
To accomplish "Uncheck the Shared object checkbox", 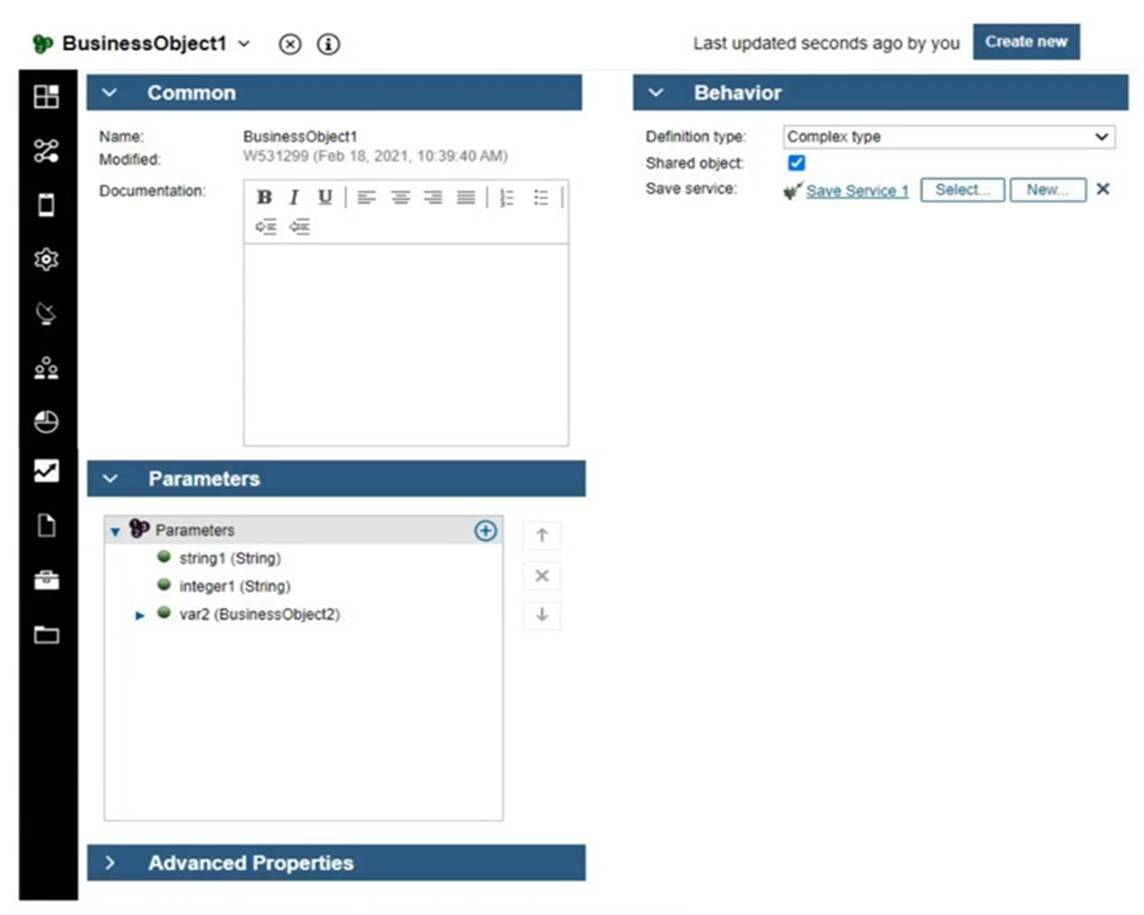I will (x=797, y=163).
